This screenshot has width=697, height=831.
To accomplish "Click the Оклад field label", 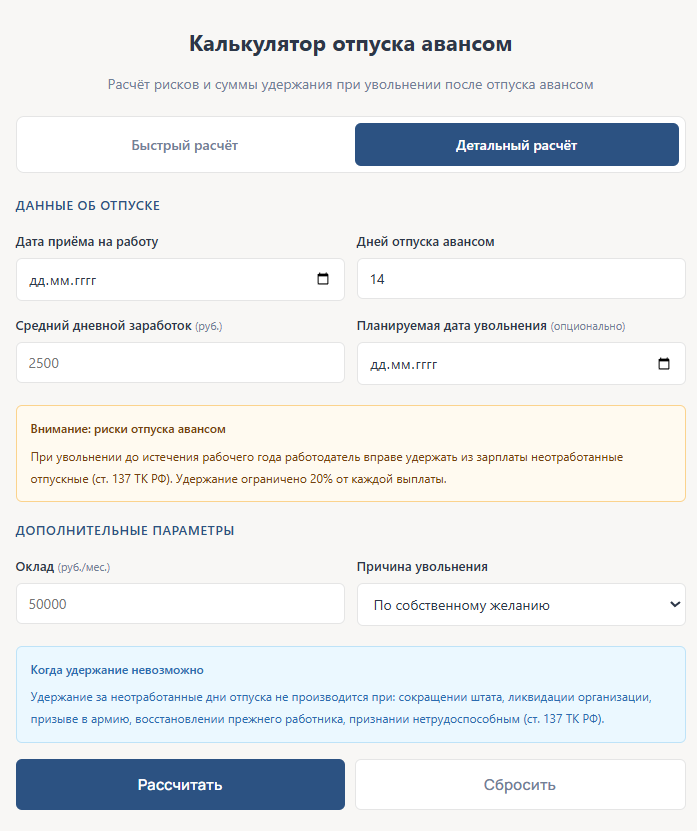I will pos(36,567).
